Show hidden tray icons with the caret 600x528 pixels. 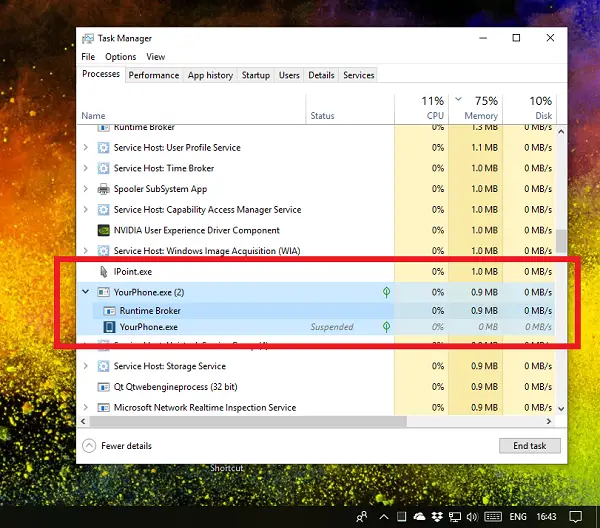[x=384, y=517]
